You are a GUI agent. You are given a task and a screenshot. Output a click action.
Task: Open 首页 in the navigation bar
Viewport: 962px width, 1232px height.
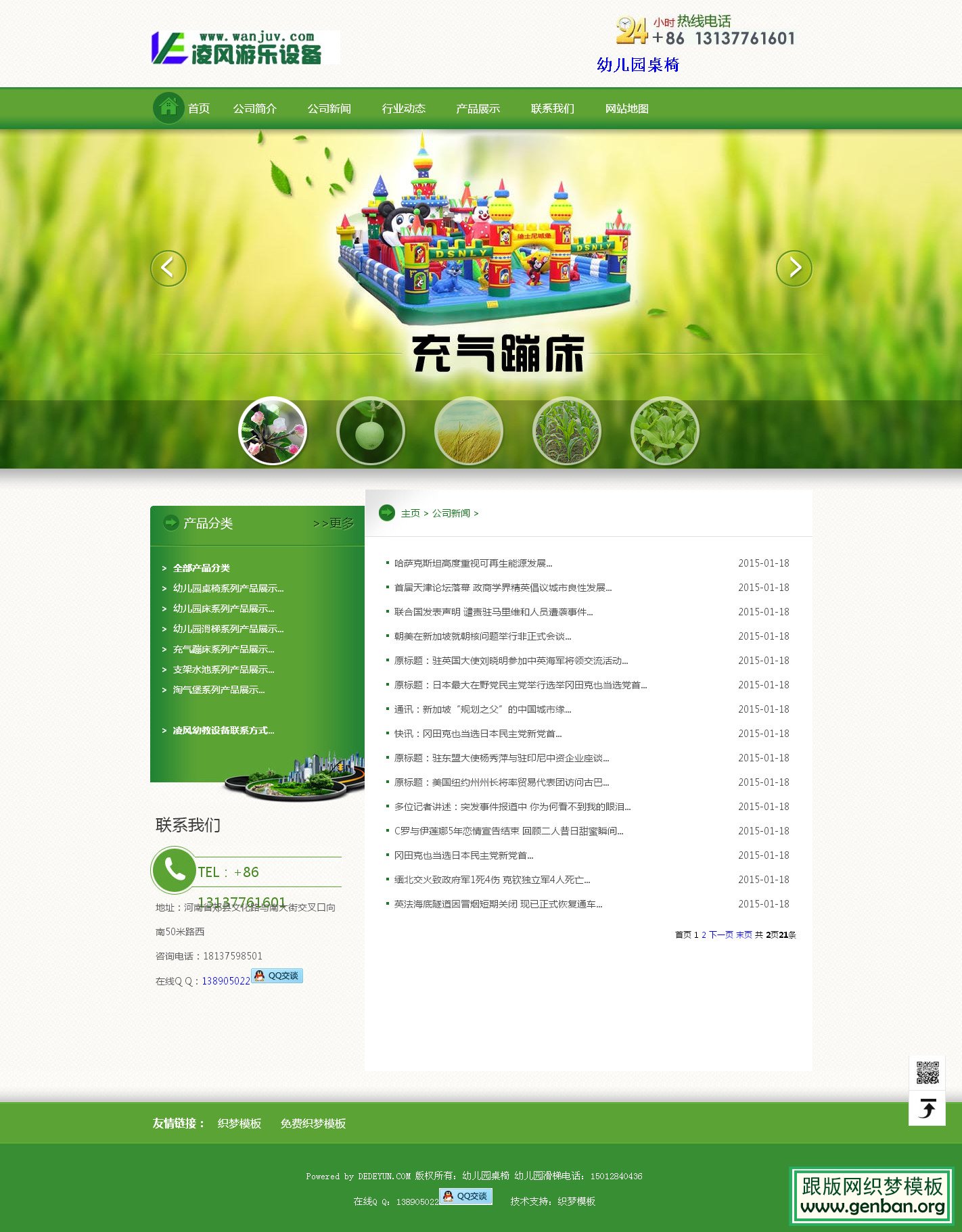(199, 108)
